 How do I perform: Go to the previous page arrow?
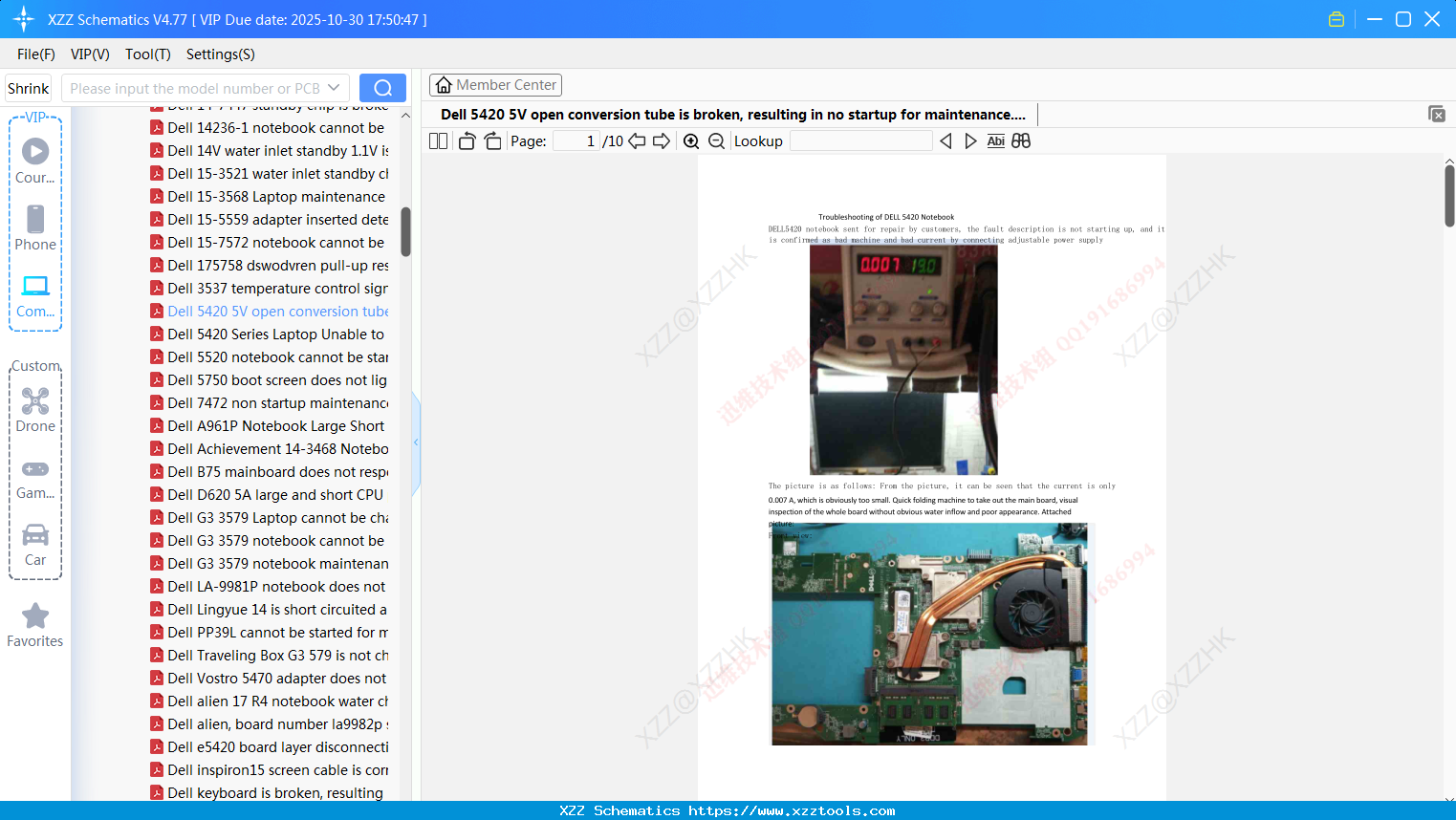pyautogui.click(x=637, y=141)
